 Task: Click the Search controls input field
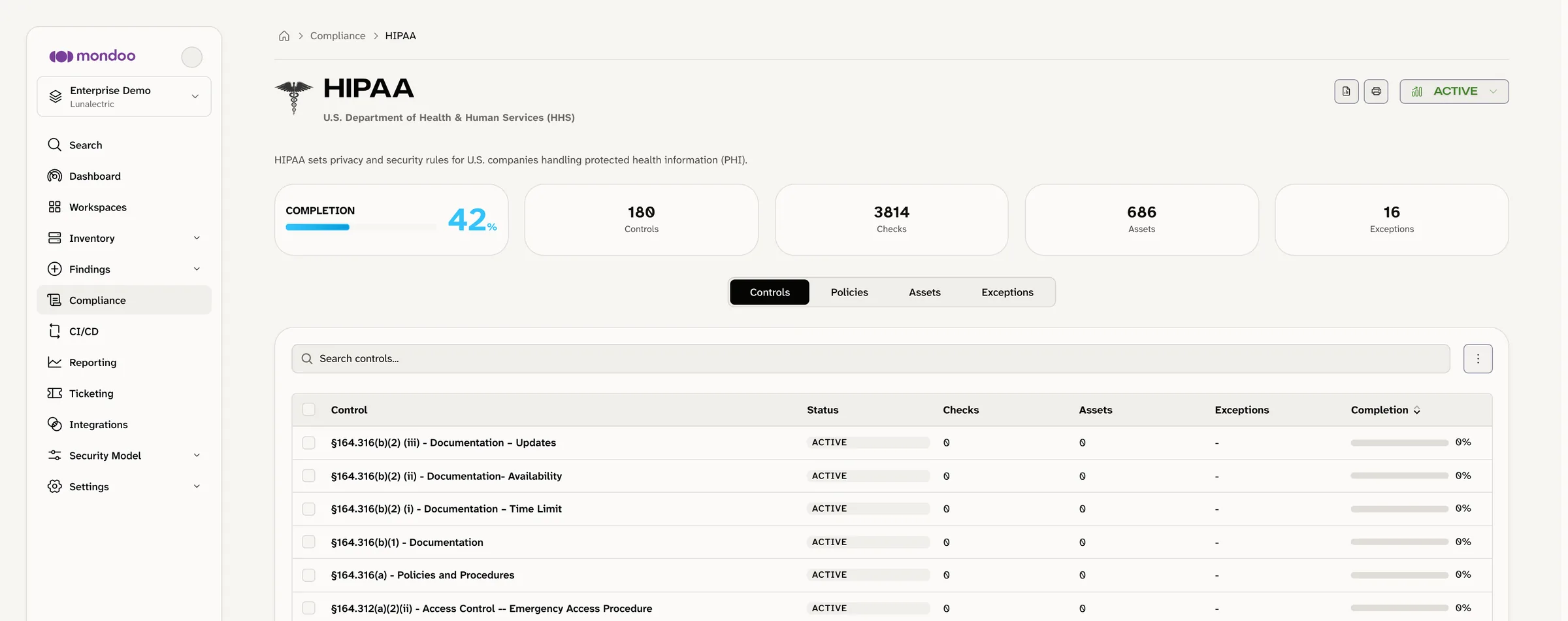click(x=871, y=359)
